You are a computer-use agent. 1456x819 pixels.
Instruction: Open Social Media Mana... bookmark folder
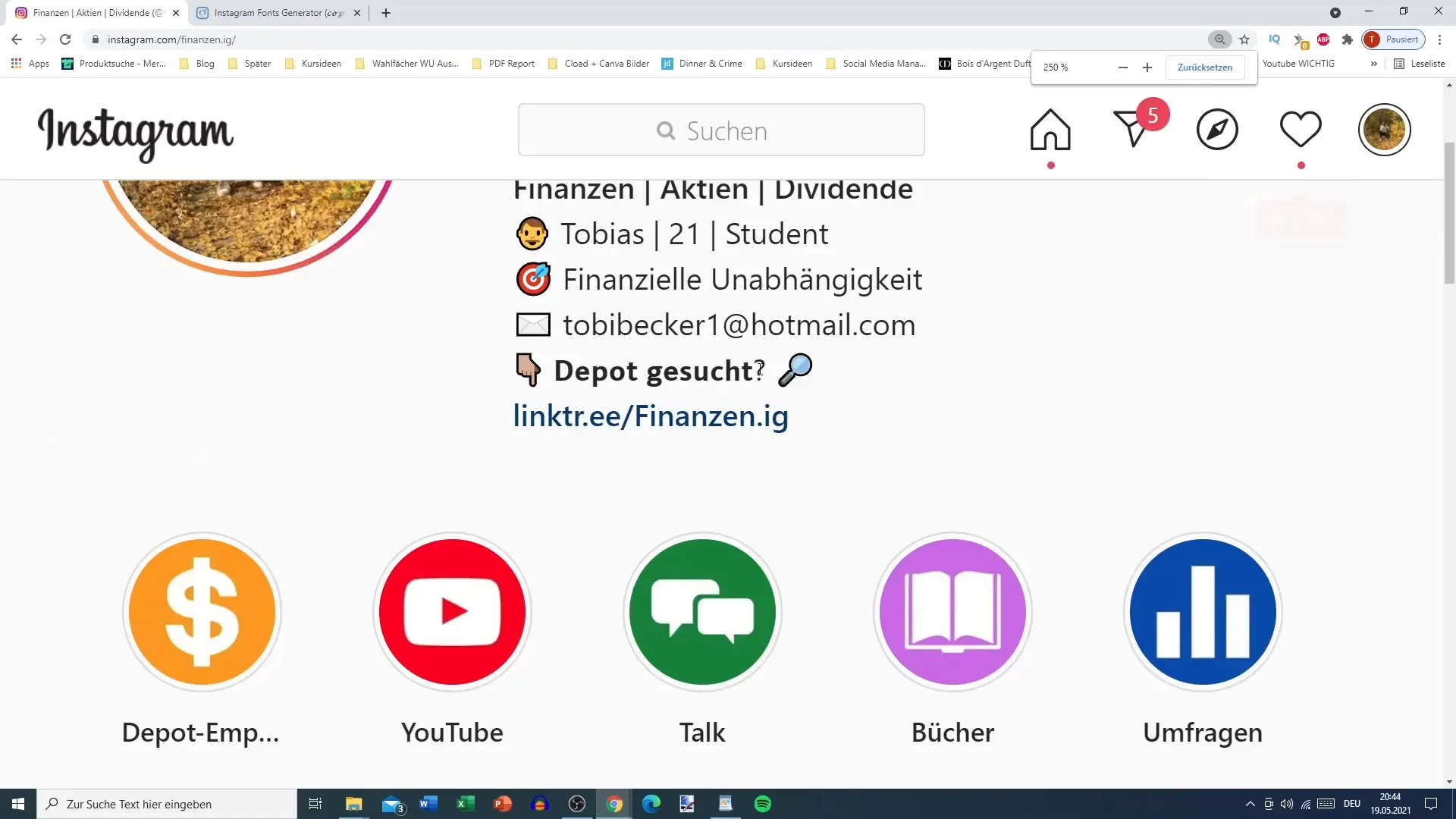pyautogui.click(x=876, y=64)
